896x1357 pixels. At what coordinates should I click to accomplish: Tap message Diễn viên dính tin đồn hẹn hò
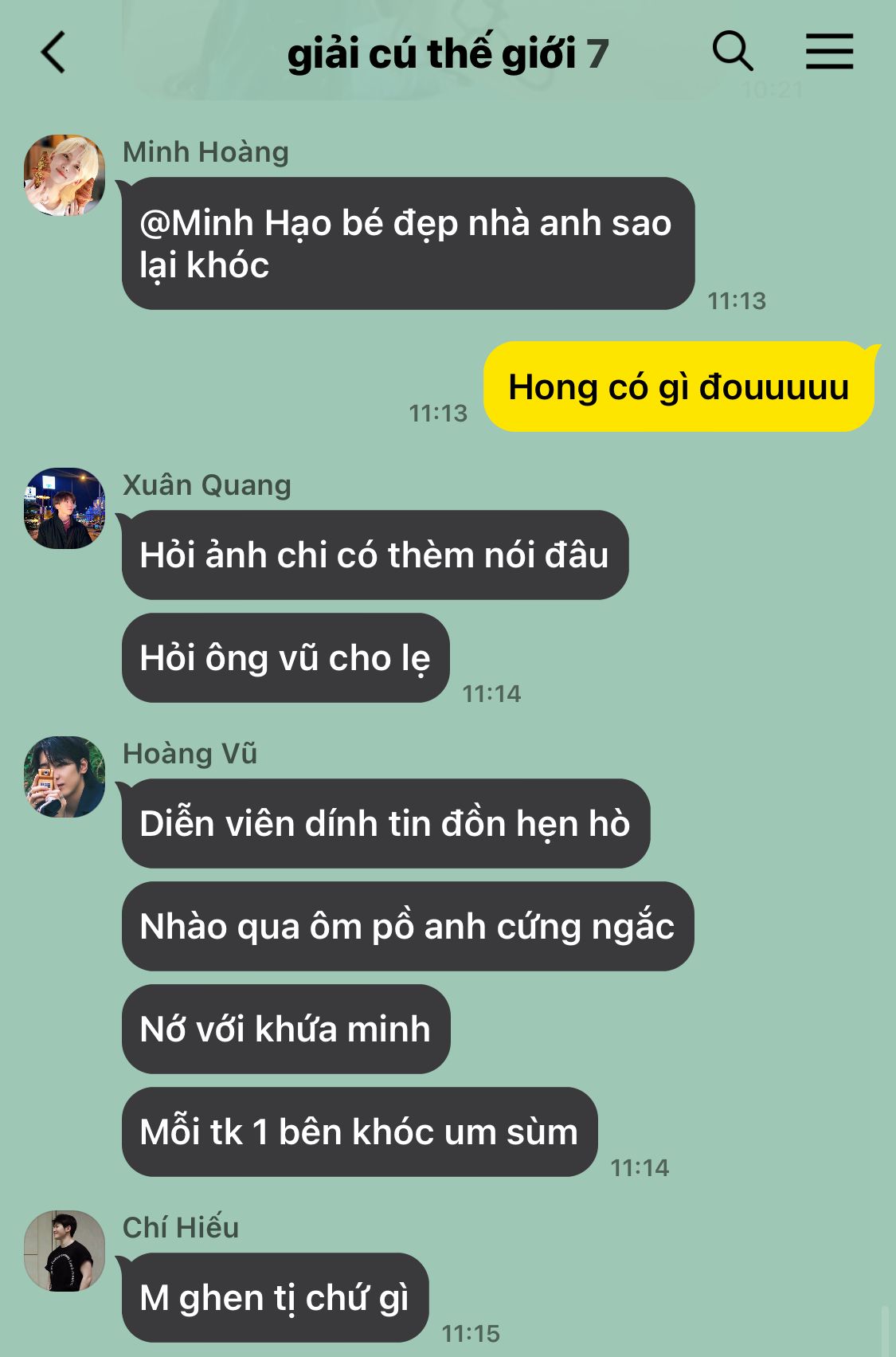pos(386,823)
